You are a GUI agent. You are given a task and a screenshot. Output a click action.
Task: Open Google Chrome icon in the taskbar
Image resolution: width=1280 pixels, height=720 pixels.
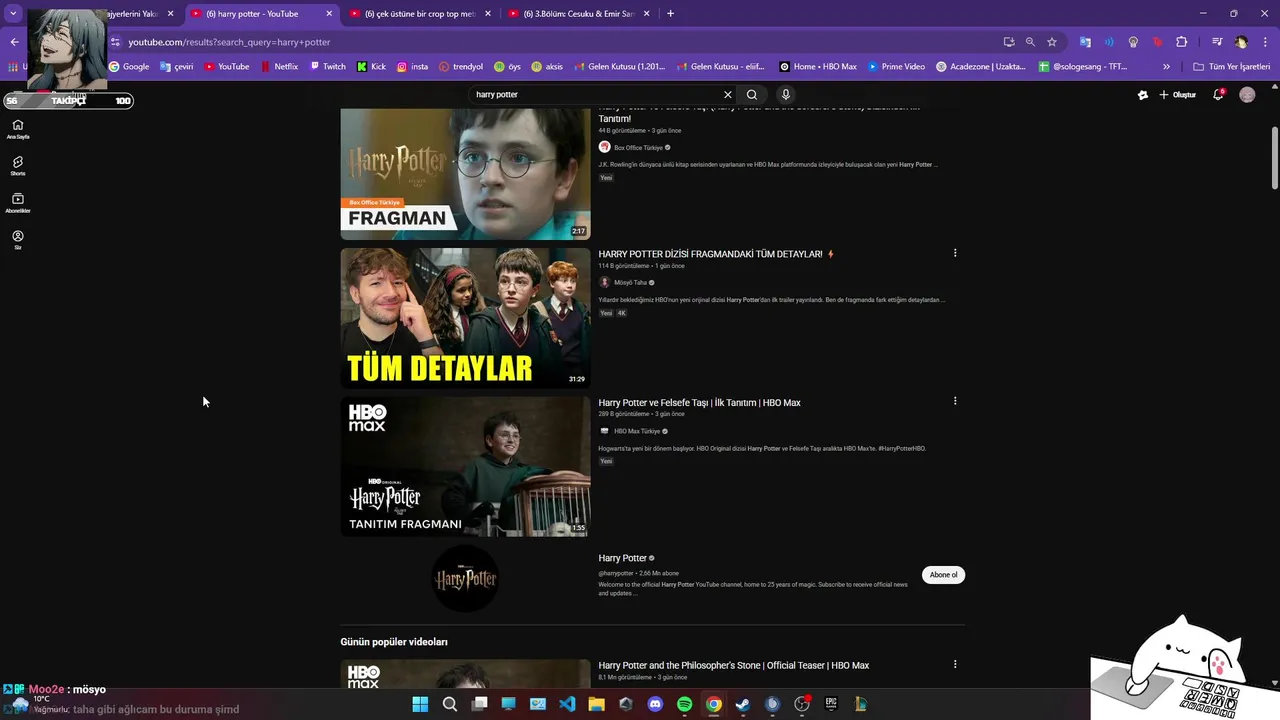pos(713,704)
